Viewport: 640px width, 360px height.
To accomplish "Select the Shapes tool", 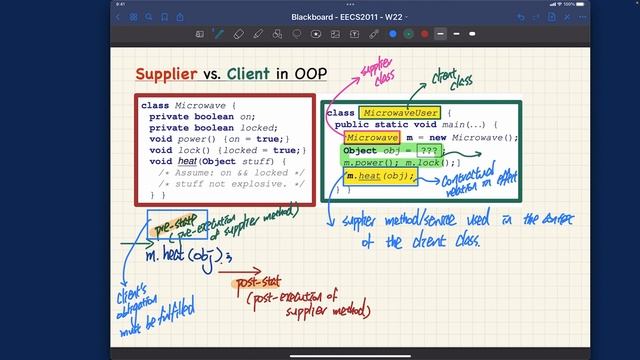I will coord(277,34).
